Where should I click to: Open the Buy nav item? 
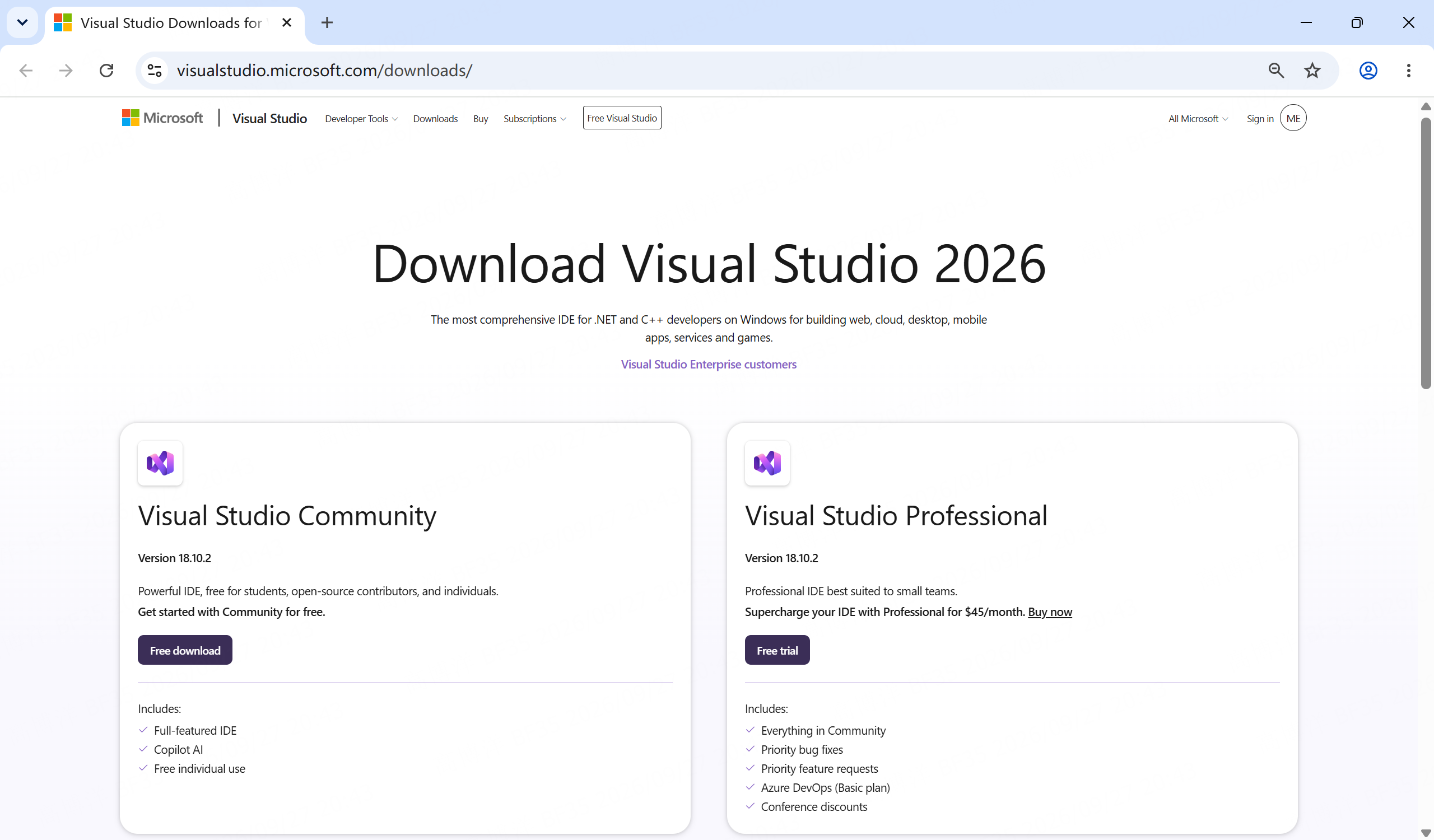[481, 119]
